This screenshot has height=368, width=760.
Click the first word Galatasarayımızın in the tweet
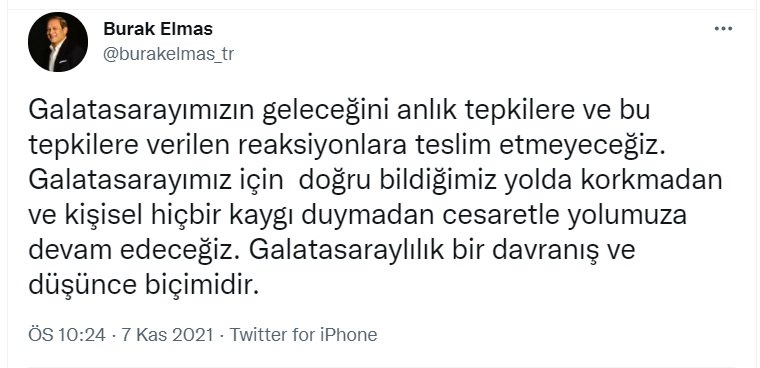[x=142, y=111]
